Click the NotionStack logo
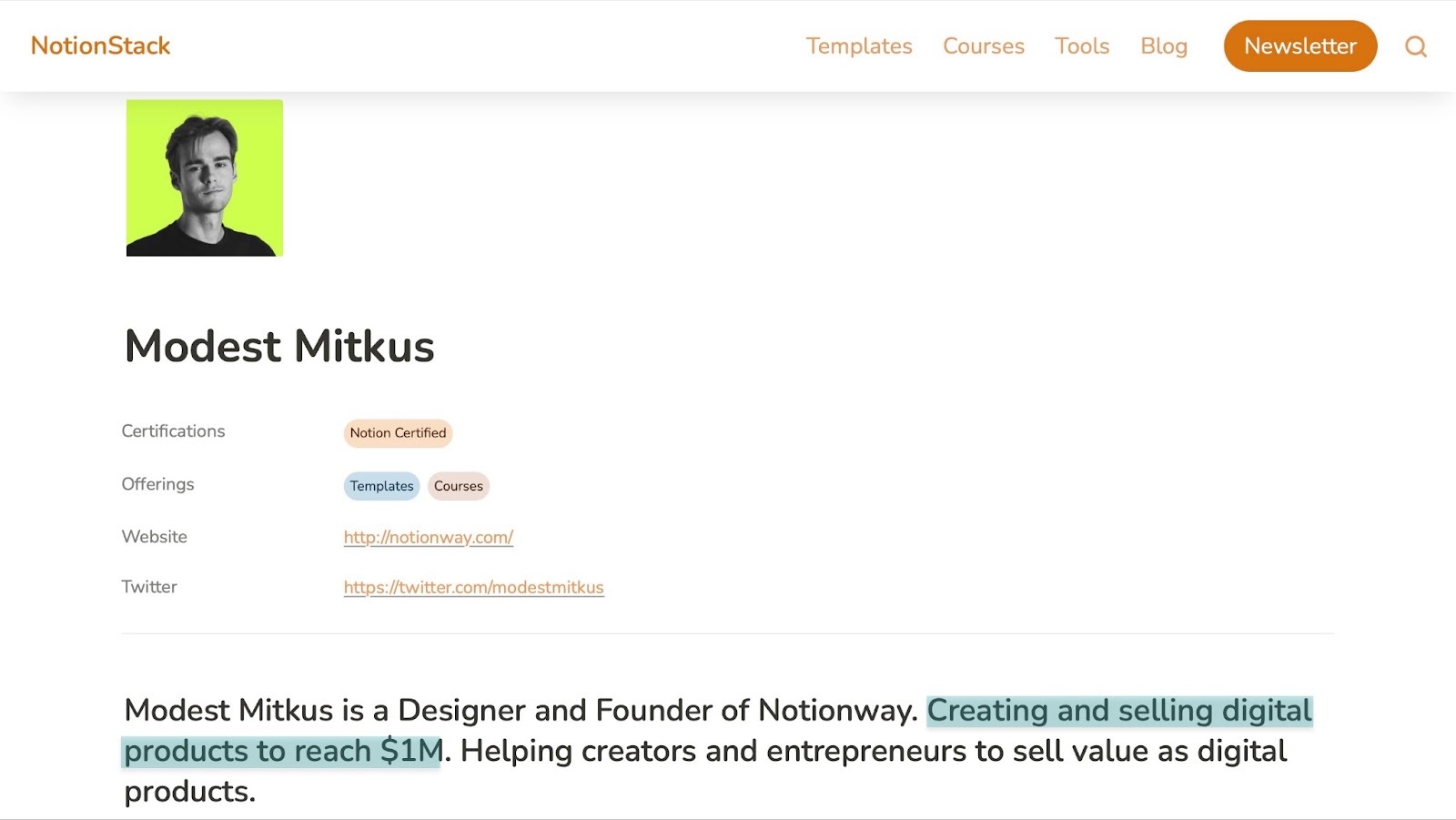Image resolution: width=1456 pixels, height=820 pixels. click(x=100, y=45)
